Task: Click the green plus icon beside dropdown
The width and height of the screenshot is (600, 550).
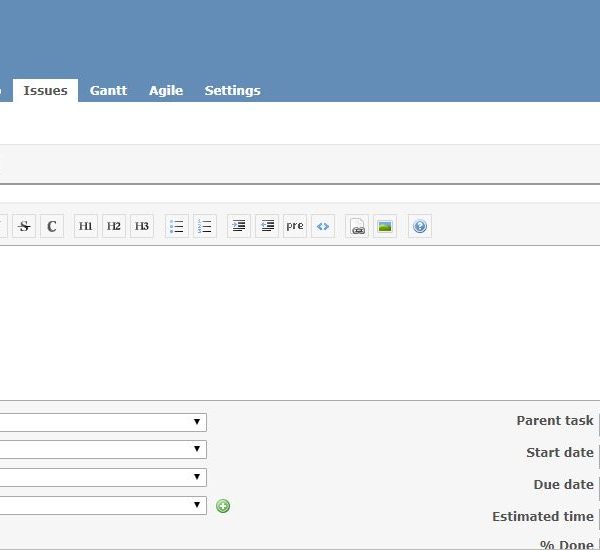Action: pos(223,506)
